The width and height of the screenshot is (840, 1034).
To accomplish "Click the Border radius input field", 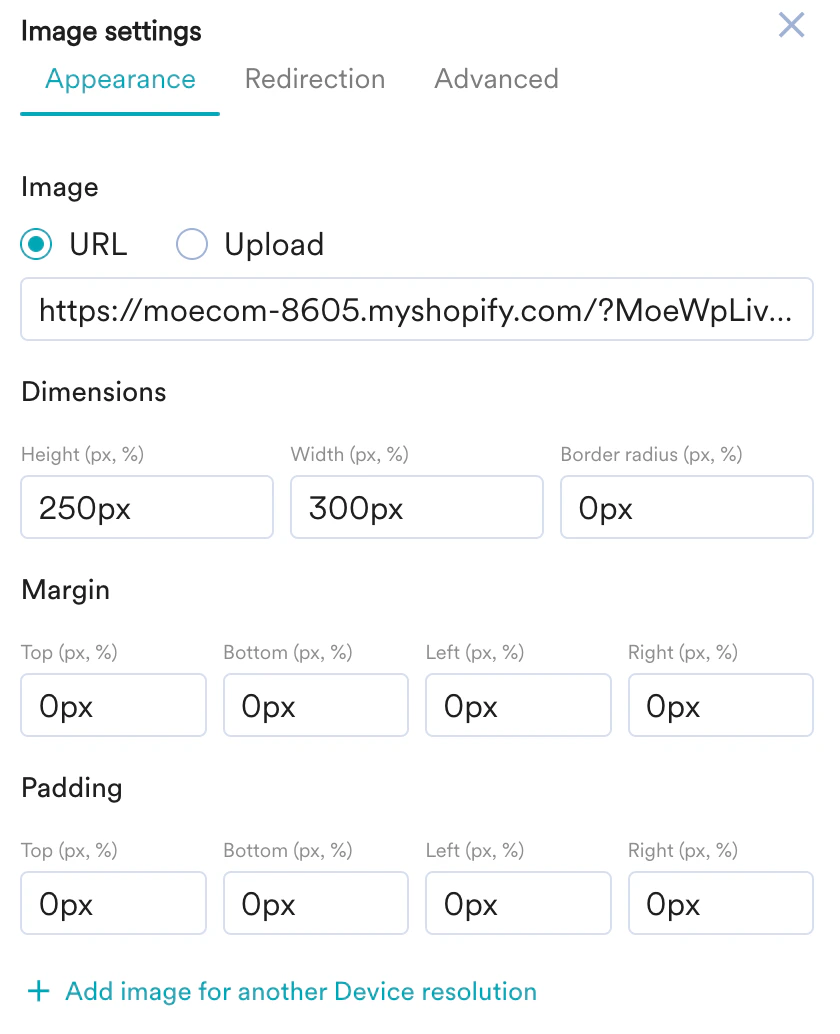I will click(686, 507).
